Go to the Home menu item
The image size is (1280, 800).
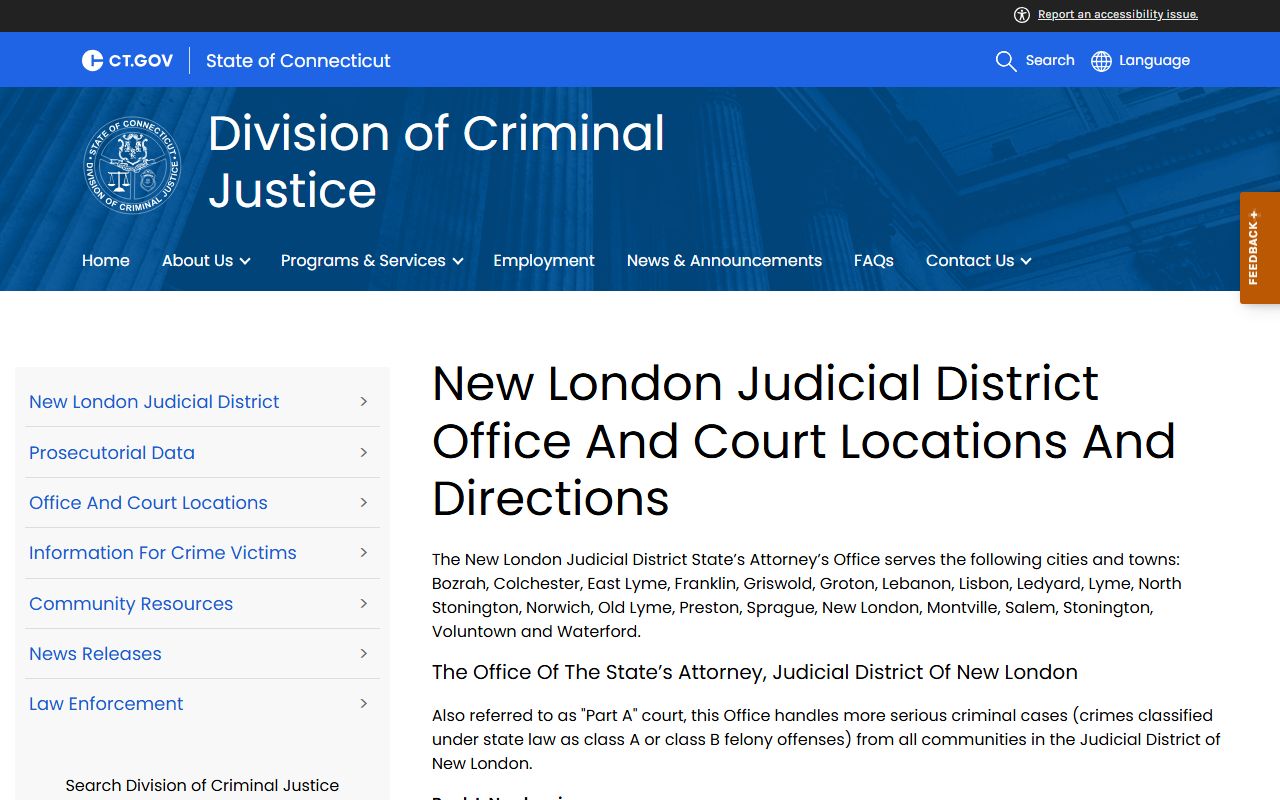(x=106, y=261)
